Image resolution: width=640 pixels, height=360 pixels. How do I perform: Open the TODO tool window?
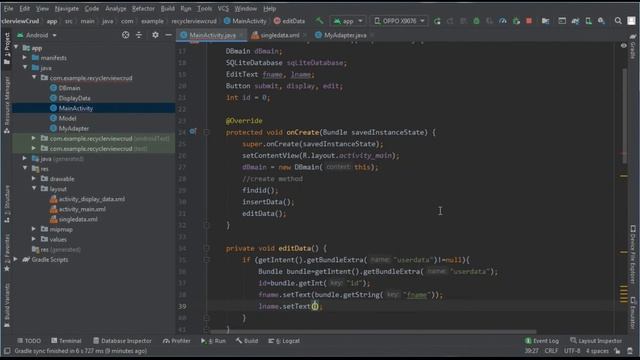coord(29,341)
